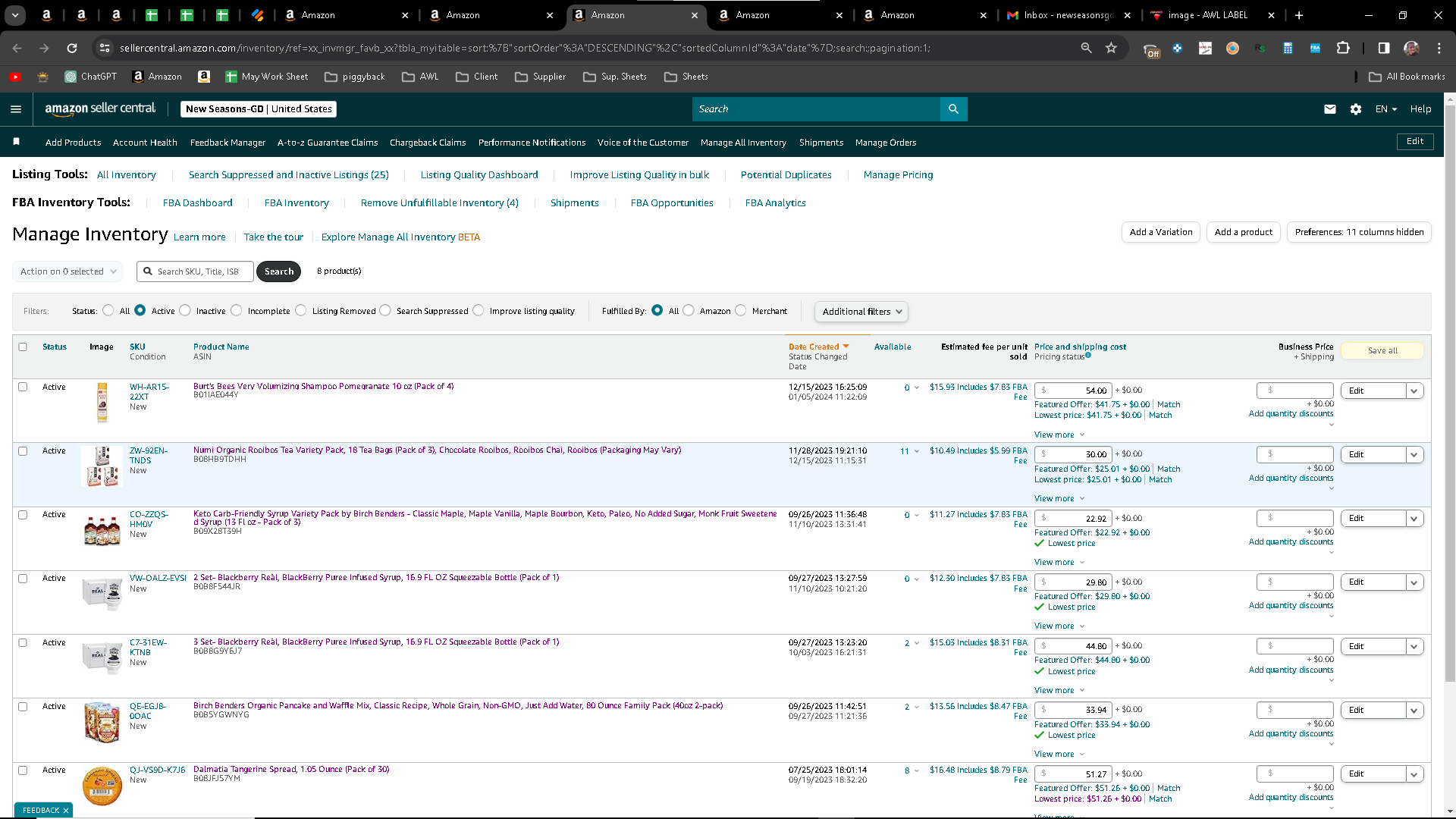Open the May Work Sheet bookmark
Viewport: 1456px width, 819px height.
[x=267, y=77]
